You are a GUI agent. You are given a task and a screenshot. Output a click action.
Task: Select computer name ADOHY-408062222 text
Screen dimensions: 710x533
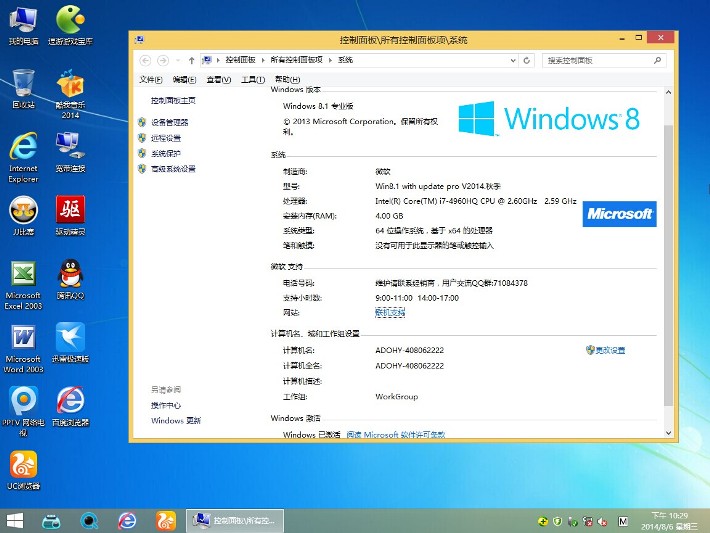[x=409, y=350]
